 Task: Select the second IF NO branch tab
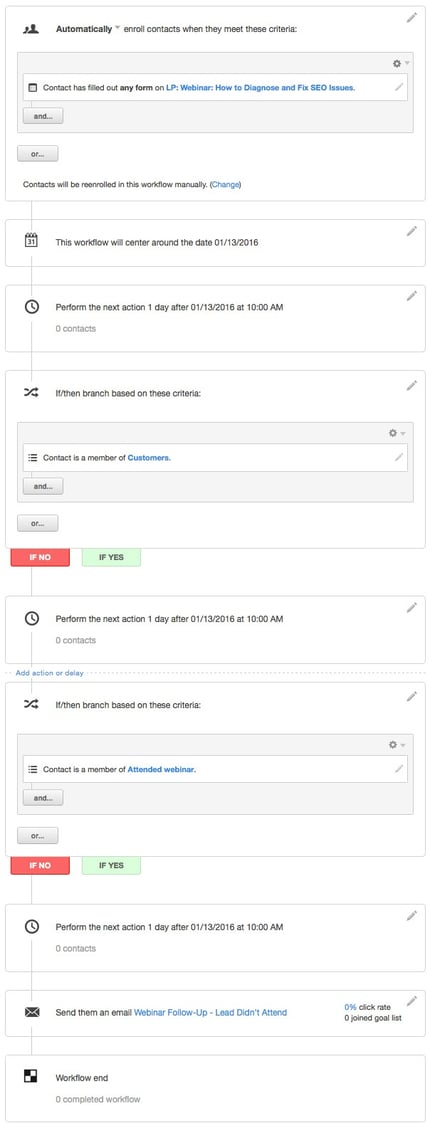pos(40,865)
